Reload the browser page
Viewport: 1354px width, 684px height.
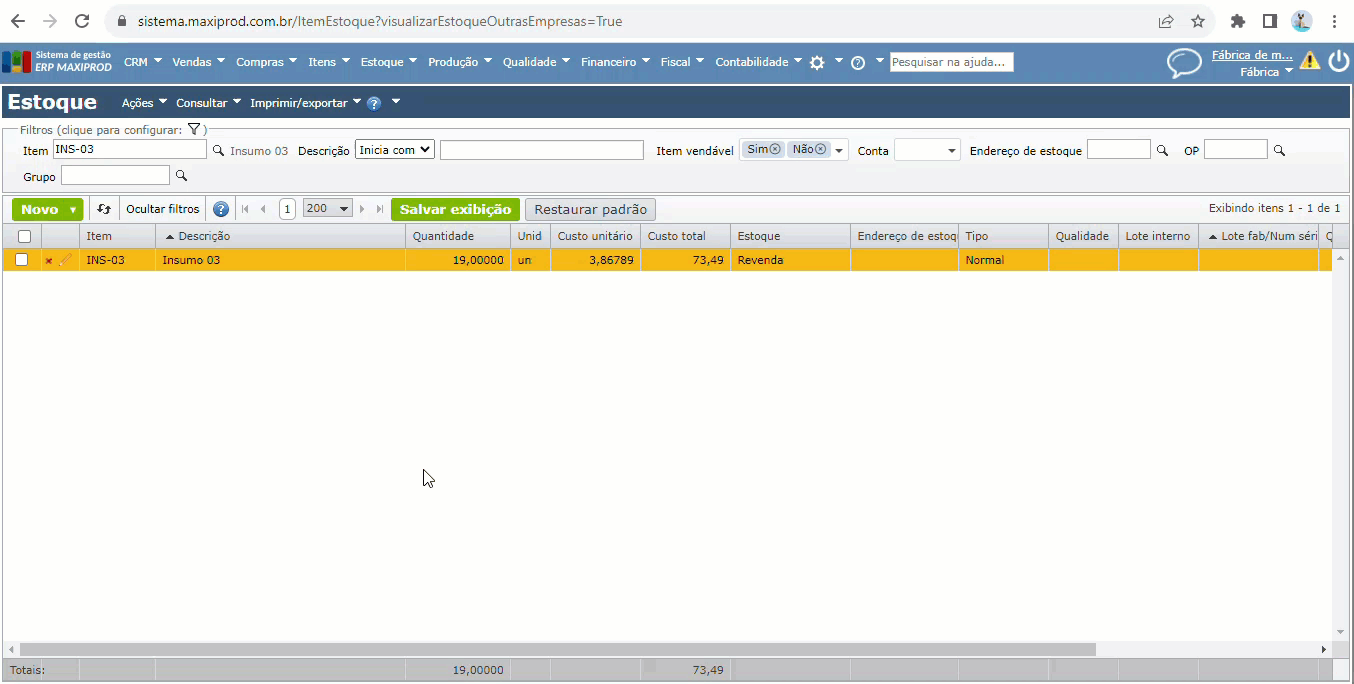click(x=83, y=21)
